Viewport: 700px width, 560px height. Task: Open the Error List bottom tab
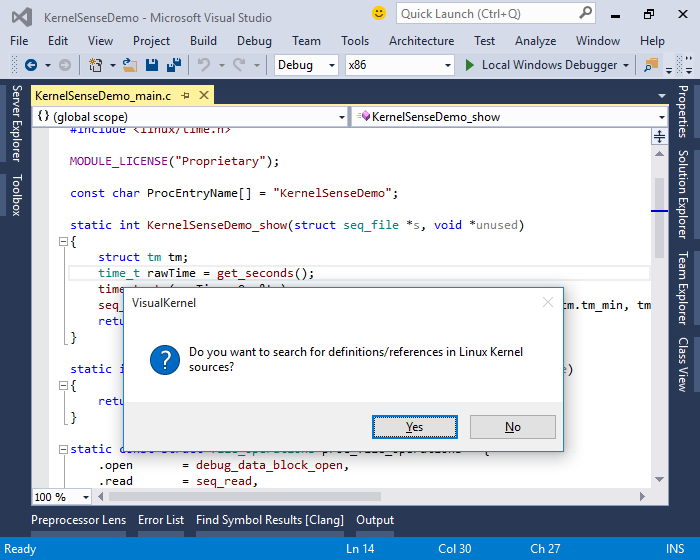pyautogui.click(x=161, y=520)
